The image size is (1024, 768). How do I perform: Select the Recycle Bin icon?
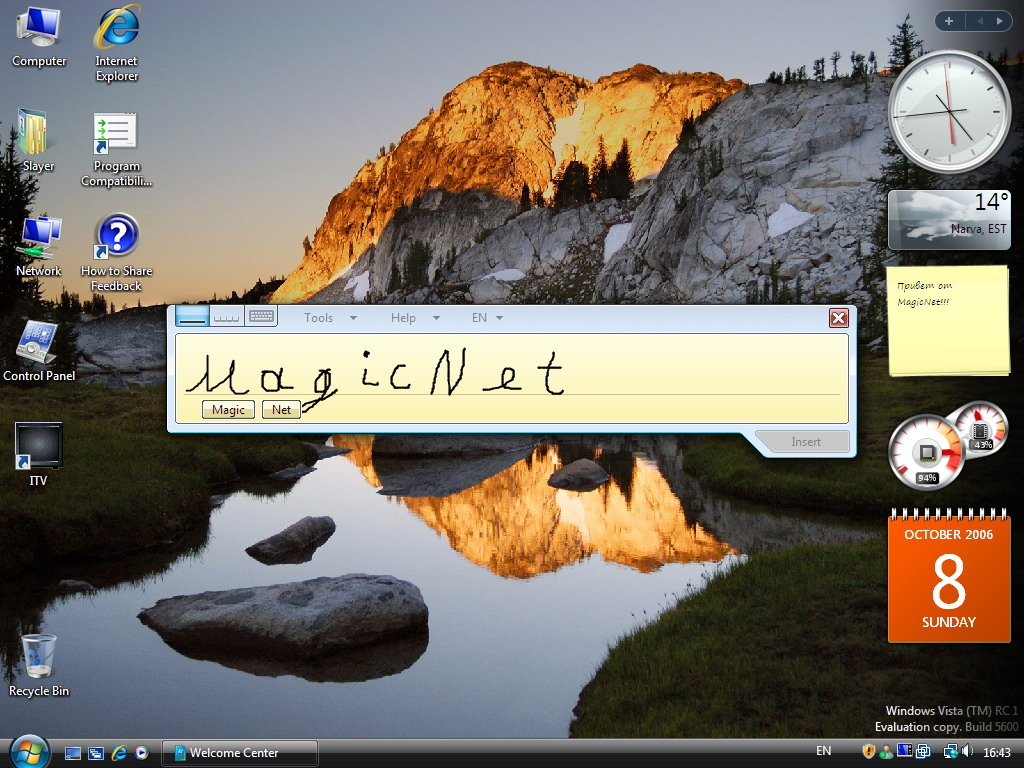[39, 665]
